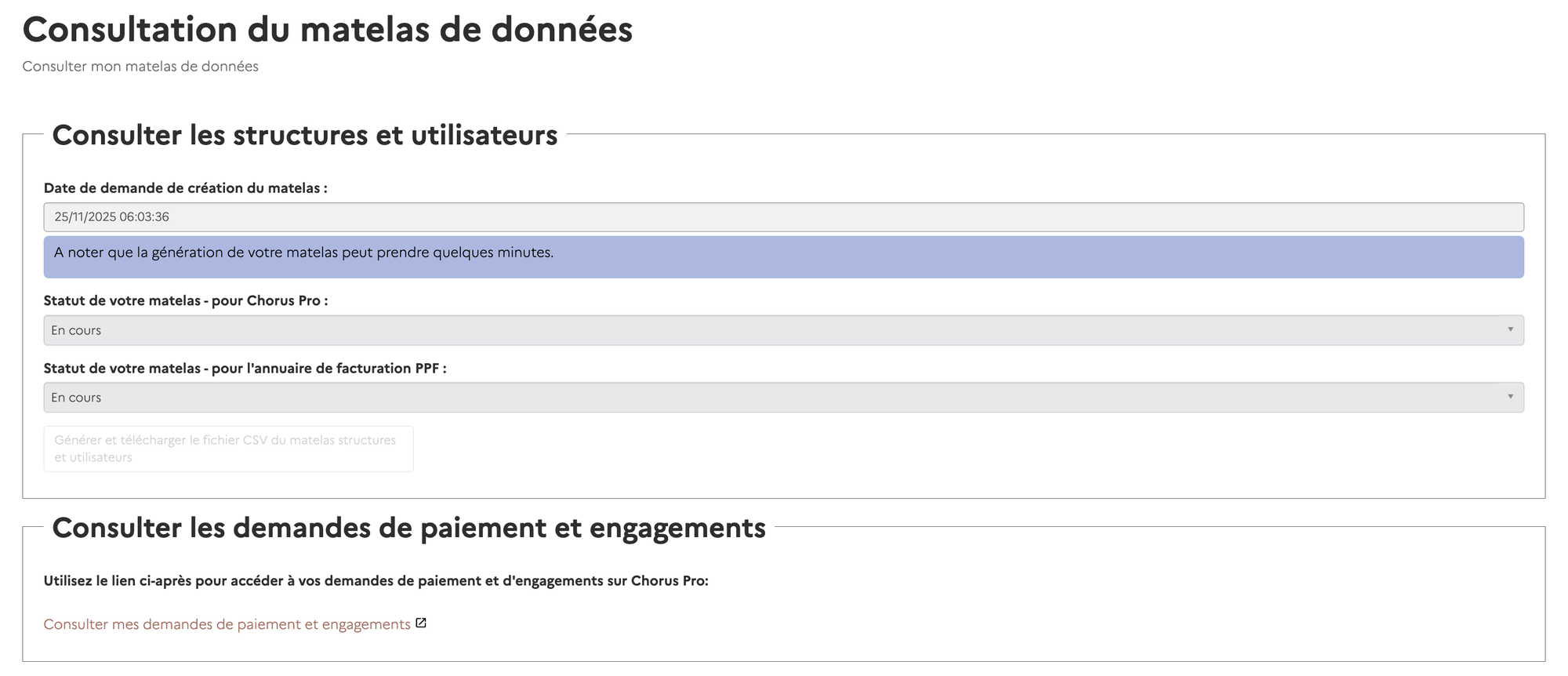Viewport: 1568px width, 676px height.
Task: Click the arrow of Chorus Pro status dropdown
Action: pyautogui.click(x=1510, y=330)
